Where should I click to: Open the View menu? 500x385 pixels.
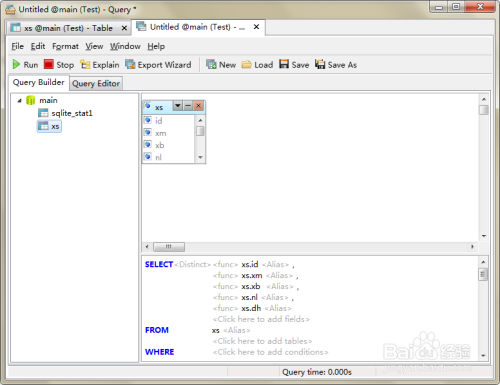tap(94, 46)
